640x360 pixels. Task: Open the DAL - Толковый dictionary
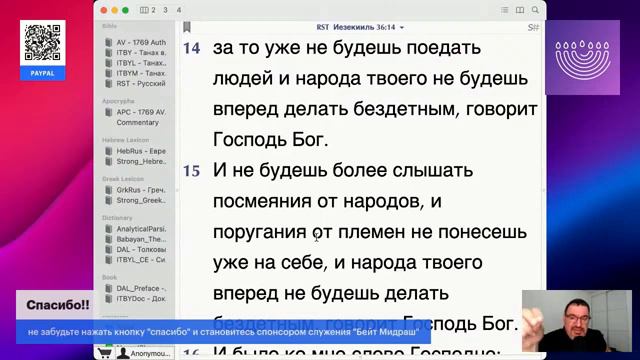click(x=141, y=249)
